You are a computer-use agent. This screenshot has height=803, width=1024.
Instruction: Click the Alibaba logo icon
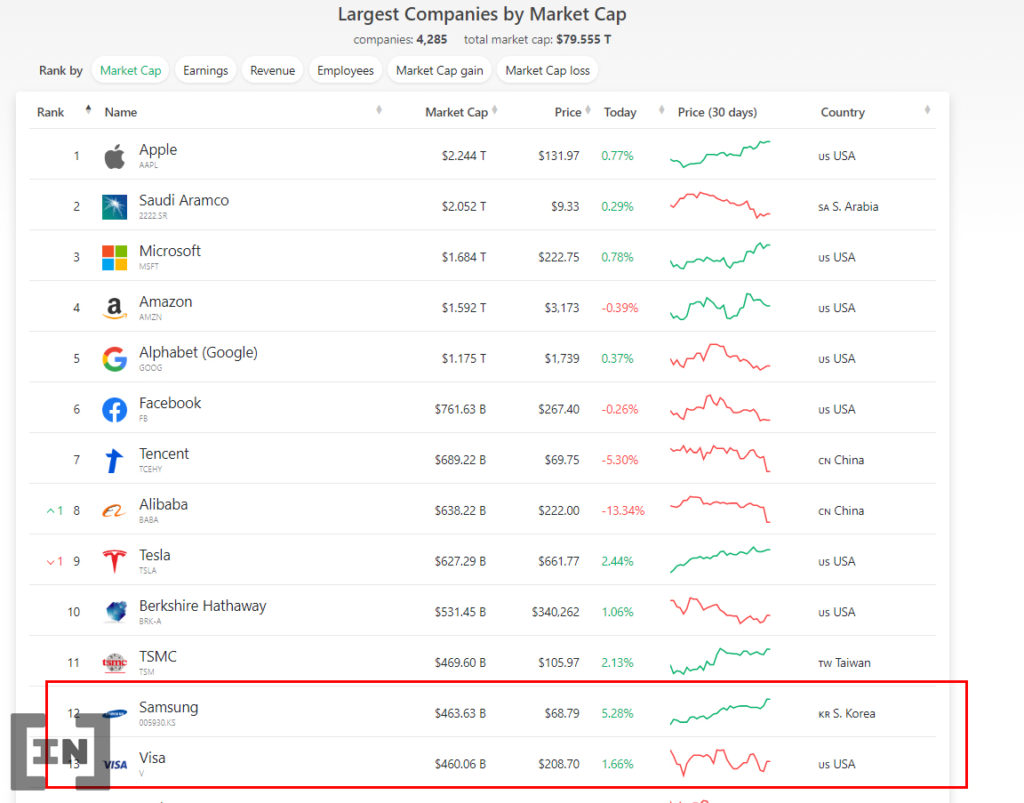point(114,511)
